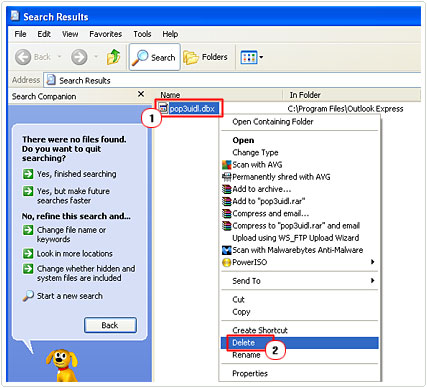This screenshot has width=427, height=388.
Task: Expand the Back history dropdown arrow
Action: pyautogui.click(x=59, y=57)
